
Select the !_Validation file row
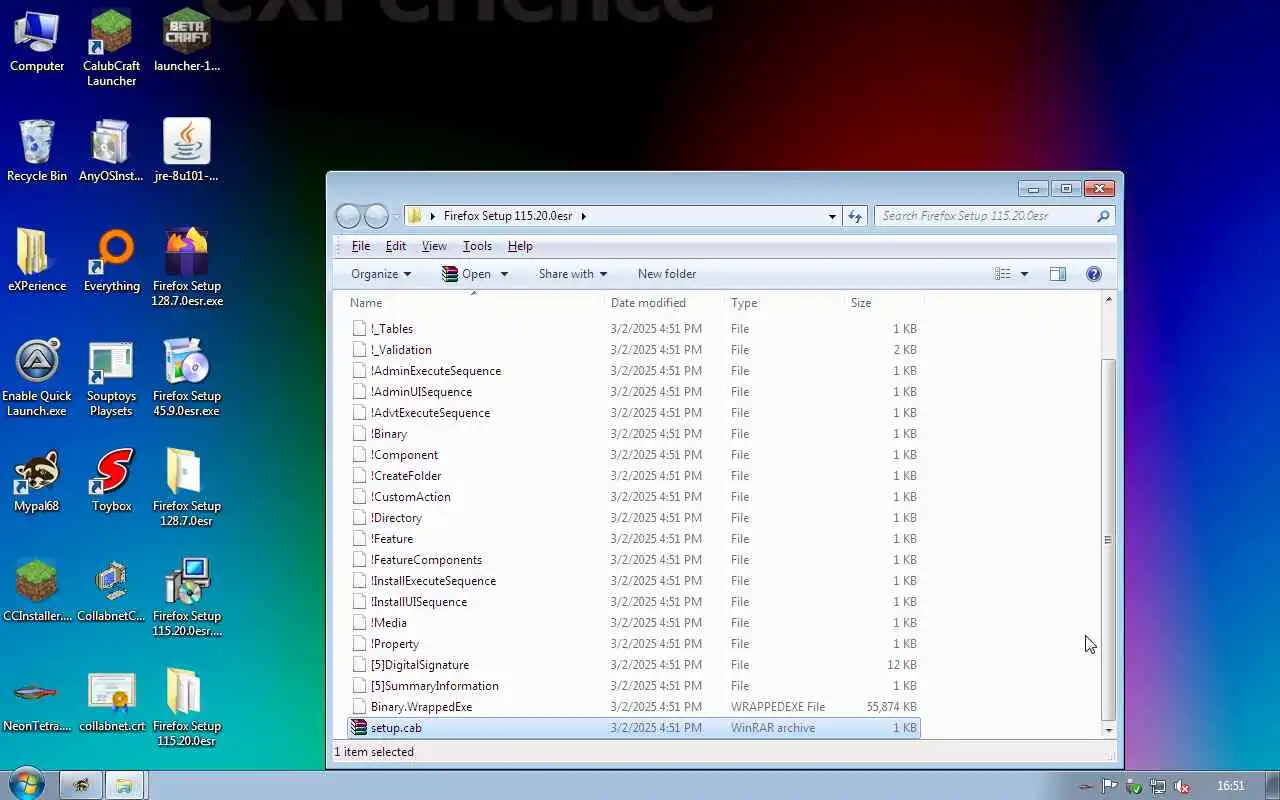634,350
